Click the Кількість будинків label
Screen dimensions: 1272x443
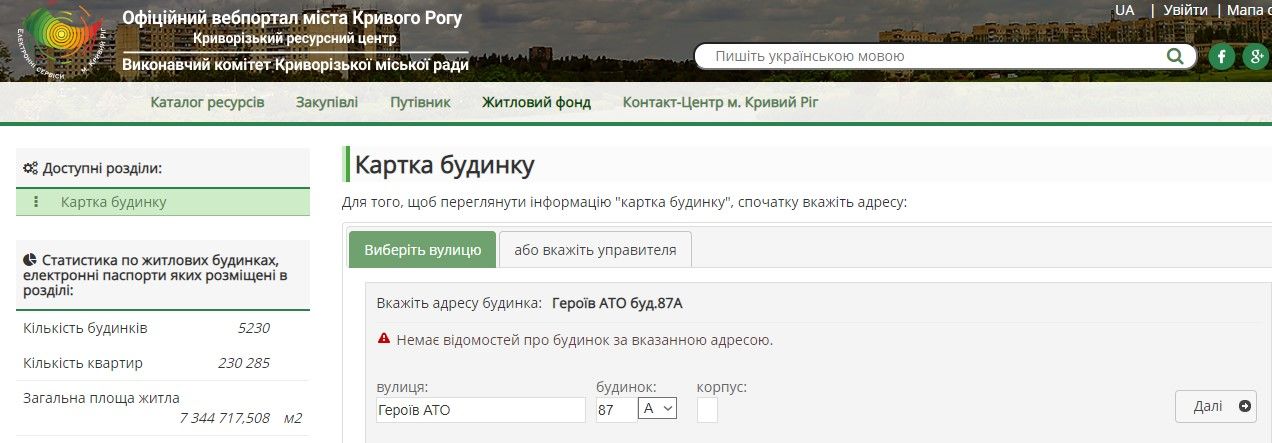[x=85, y=328]
